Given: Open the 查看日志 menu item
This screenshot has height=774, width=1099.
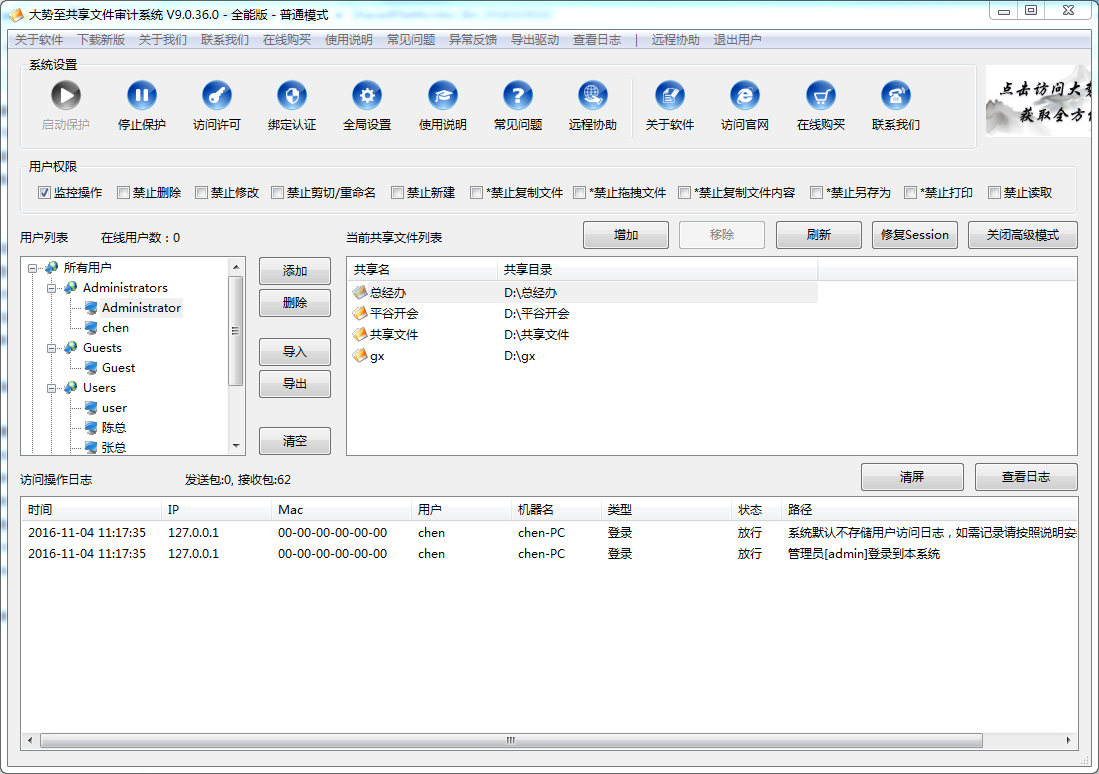Looking at the screenshot, I should pos(596,40).
